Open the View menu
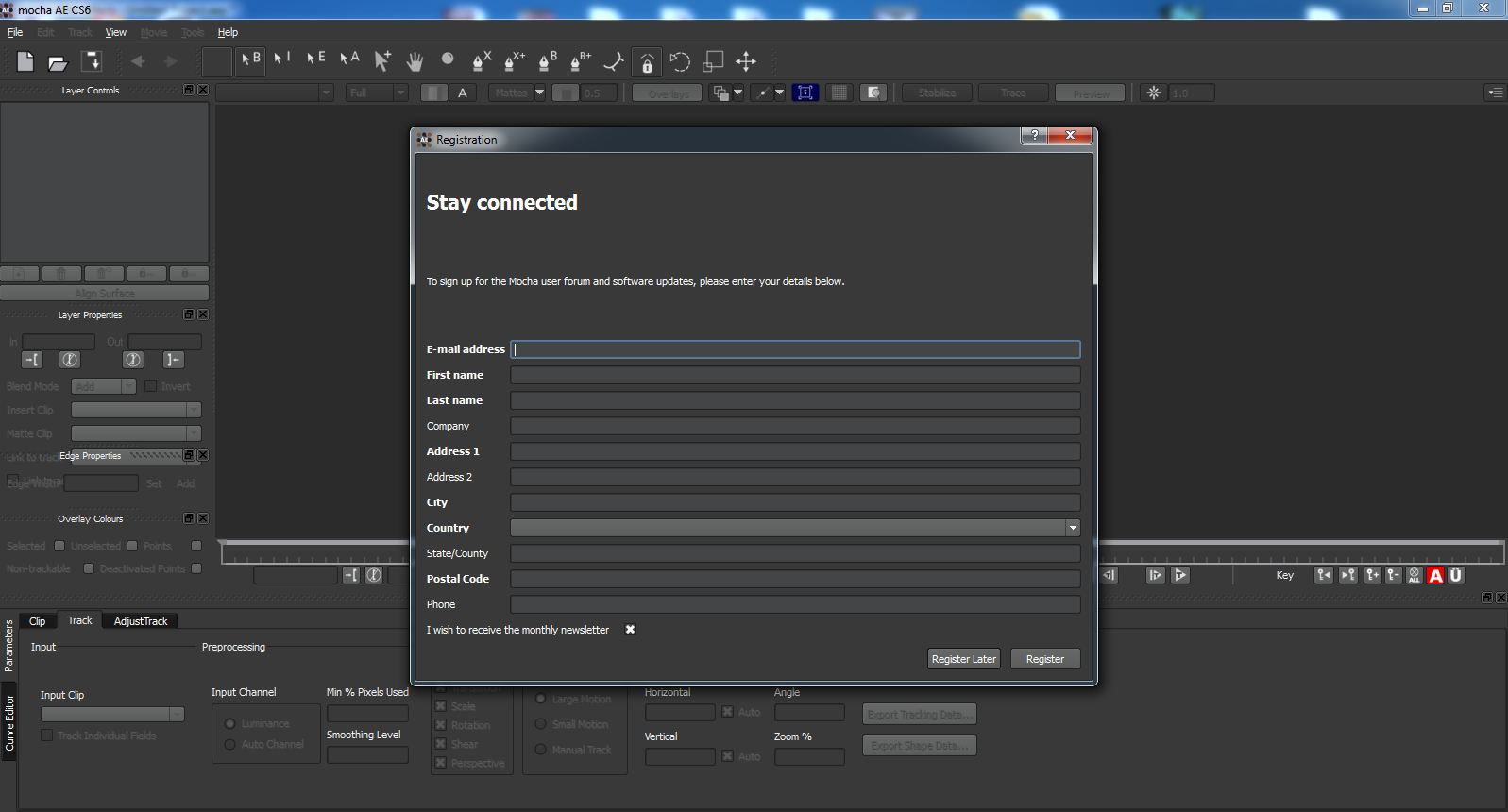The height and width of the screenshot is (812, 1508). click(x=115, y=32)
